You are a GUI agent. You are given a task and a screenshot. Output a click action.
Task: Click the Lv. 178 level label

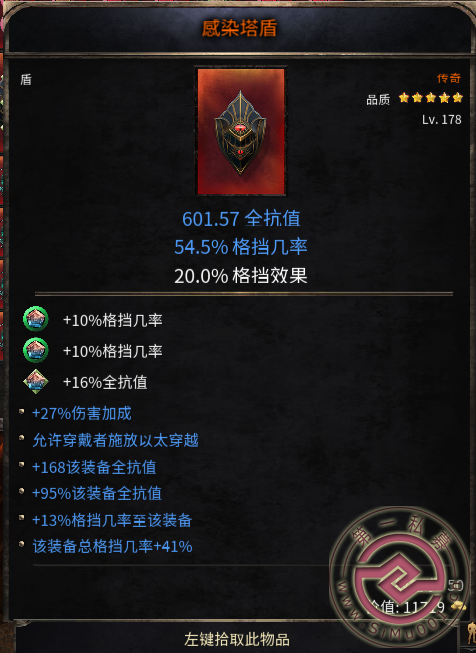pyautogui.click(x=441, y=120)
